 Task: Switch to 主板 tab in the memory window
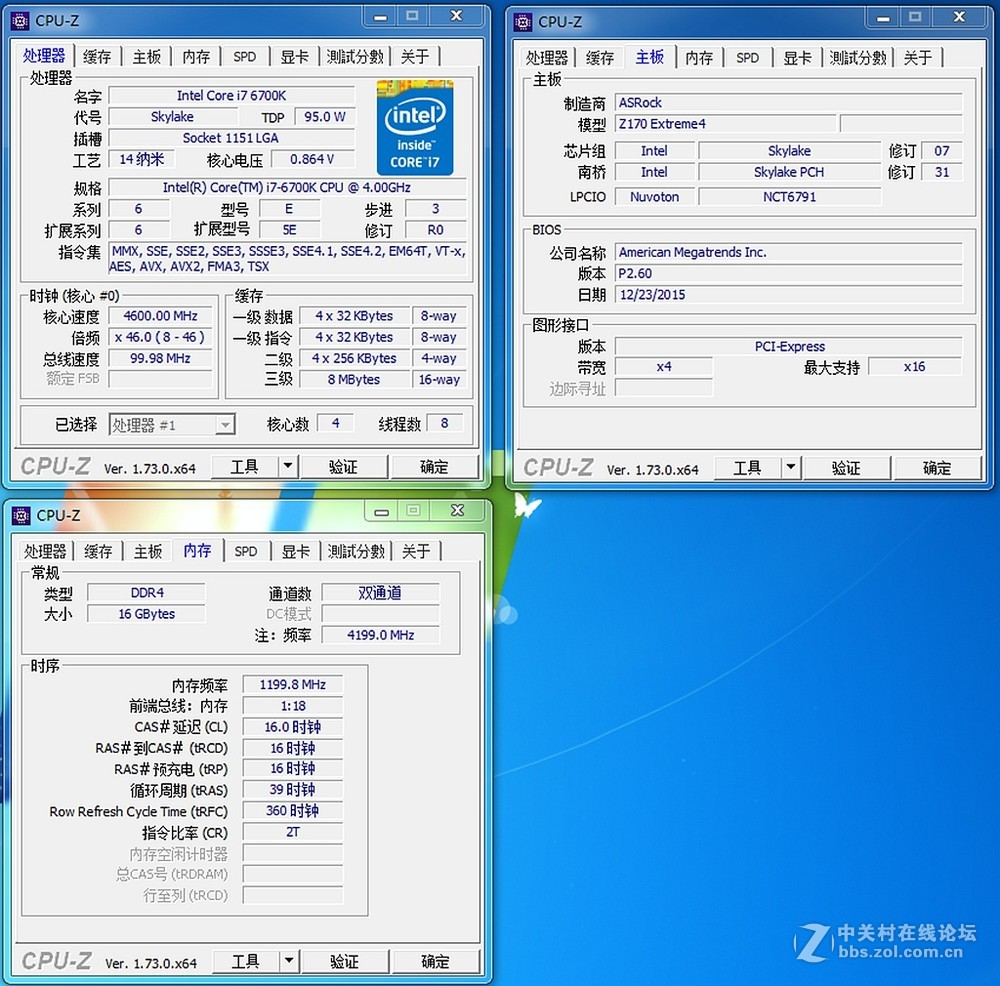[x=148, y=551]
